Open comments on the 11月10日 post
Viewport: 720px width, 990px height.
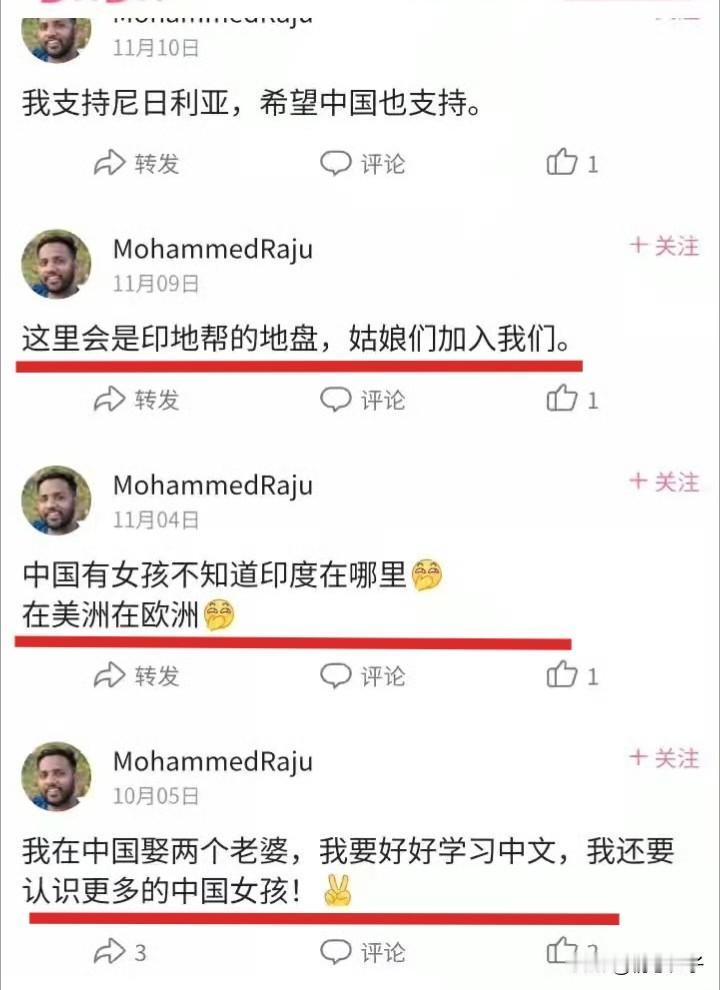pos(363,164)
